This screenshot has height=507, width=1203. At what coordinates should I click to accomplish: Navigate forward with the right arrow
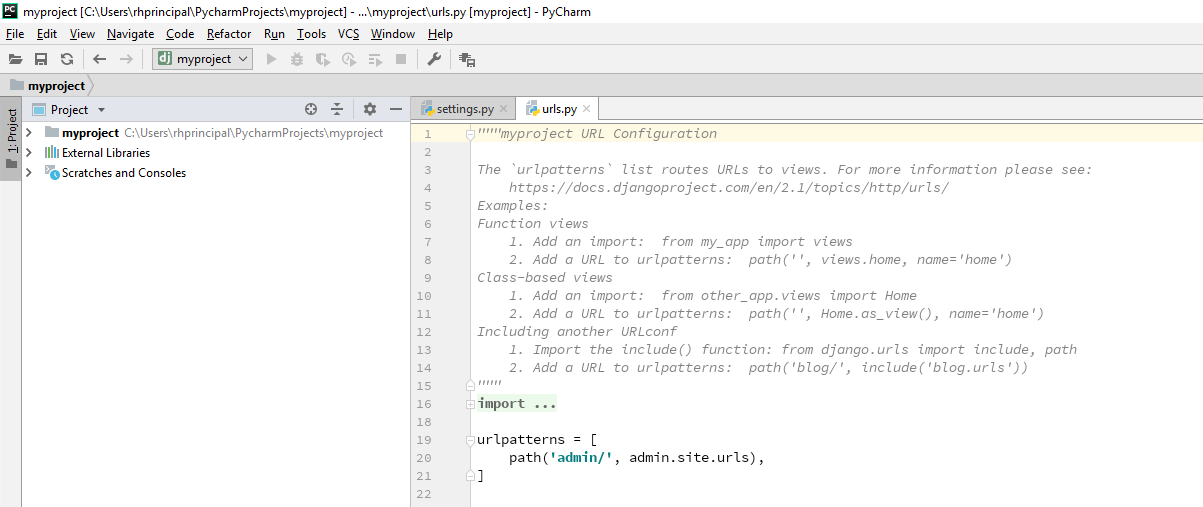(x=126, y=60)
